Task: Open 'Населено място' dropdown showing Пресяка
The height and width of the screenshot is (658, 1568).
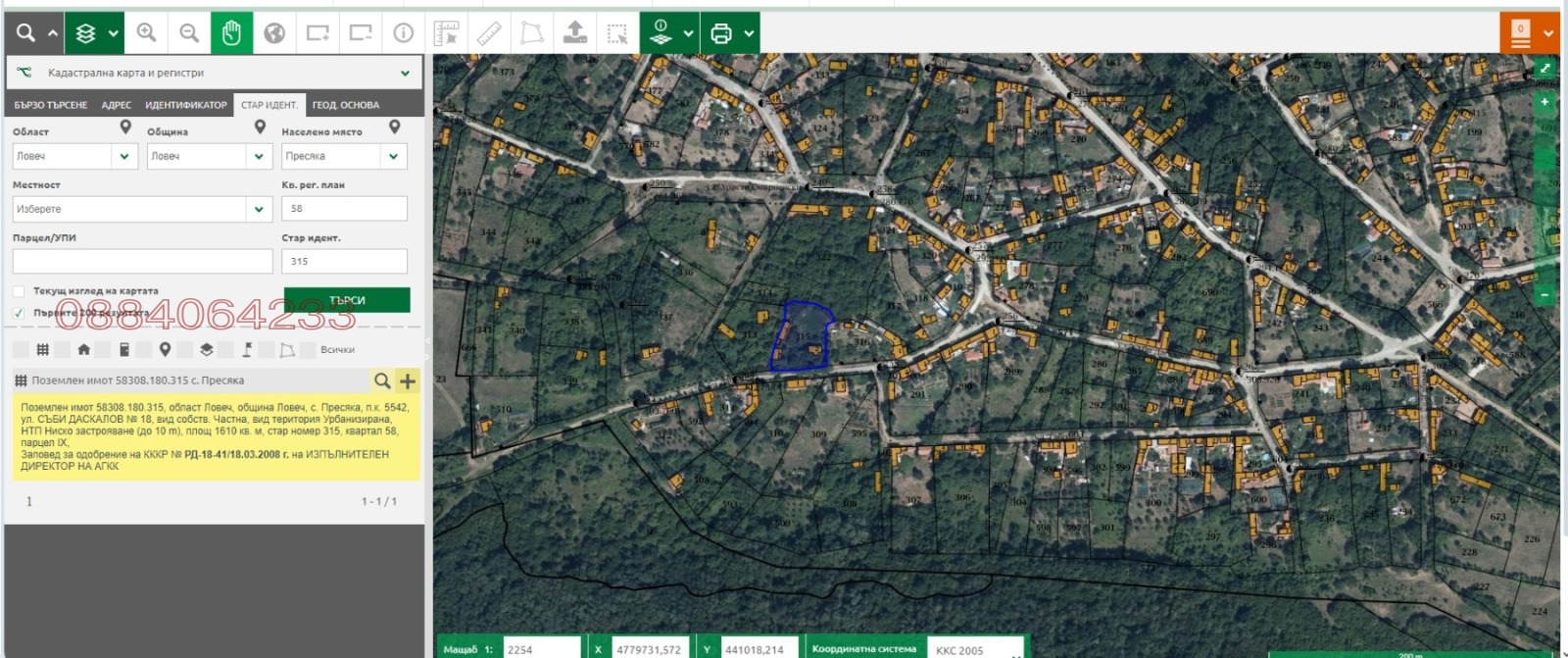Action: click(393, 156)
